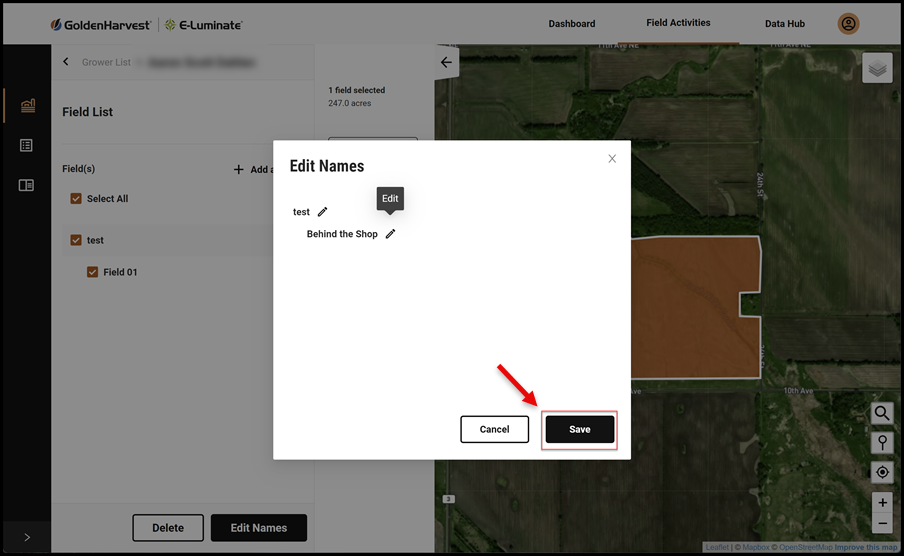
Task: Open the Data Hub tab
Action: 785,24
